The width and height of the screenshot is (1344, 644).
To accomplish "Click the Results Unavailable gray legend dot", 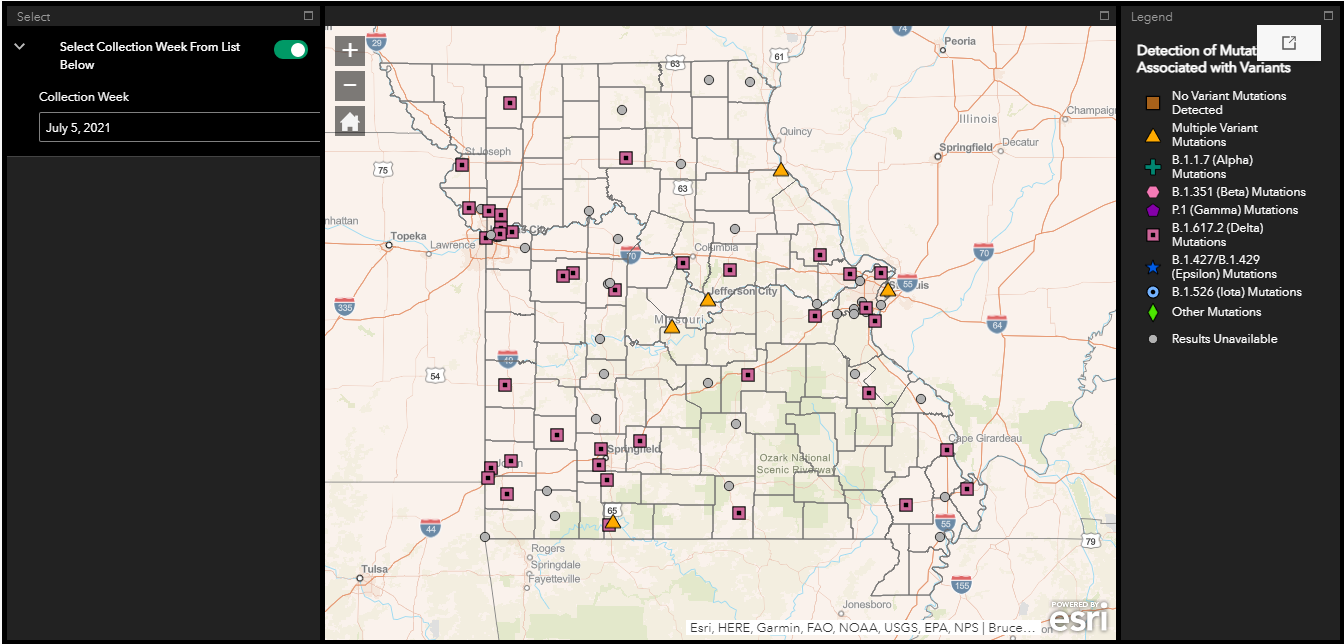I will pyautogui.click(x=1153, y=339).
